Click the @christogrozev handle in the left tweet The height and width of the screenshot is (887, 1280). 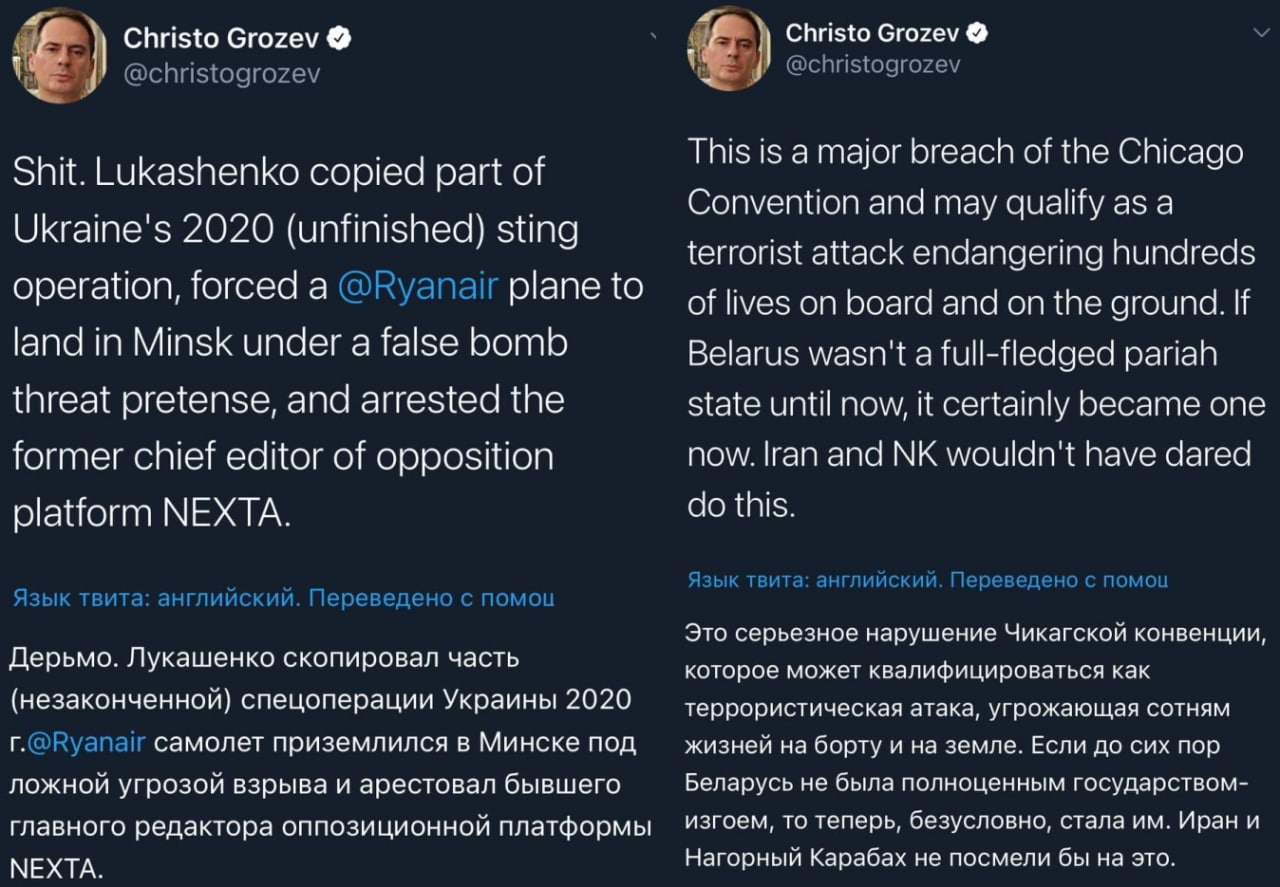coord(220,74)
